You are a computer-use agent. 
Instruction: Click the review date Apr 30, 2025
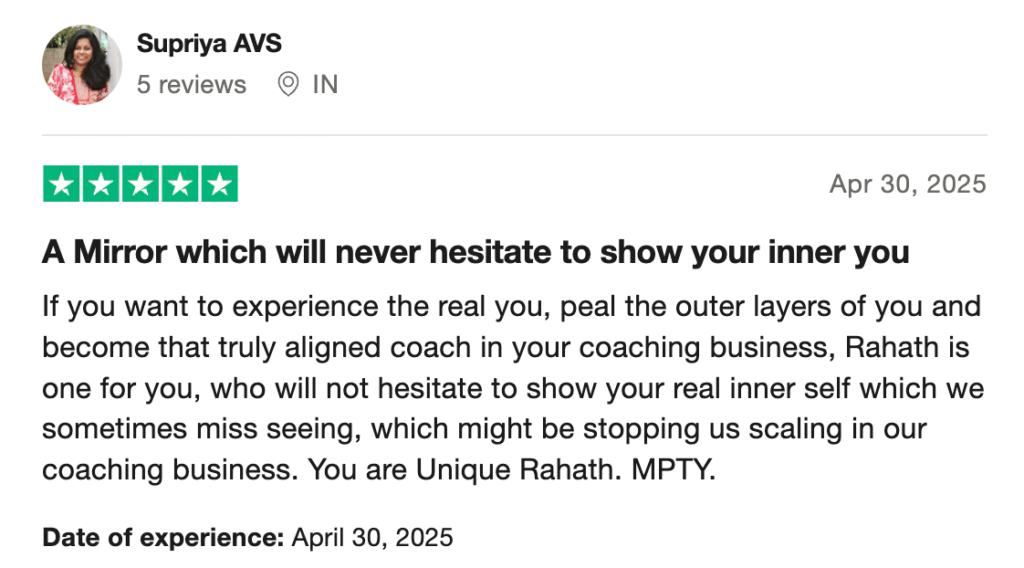pyautogui.click(x=907, y=184)
